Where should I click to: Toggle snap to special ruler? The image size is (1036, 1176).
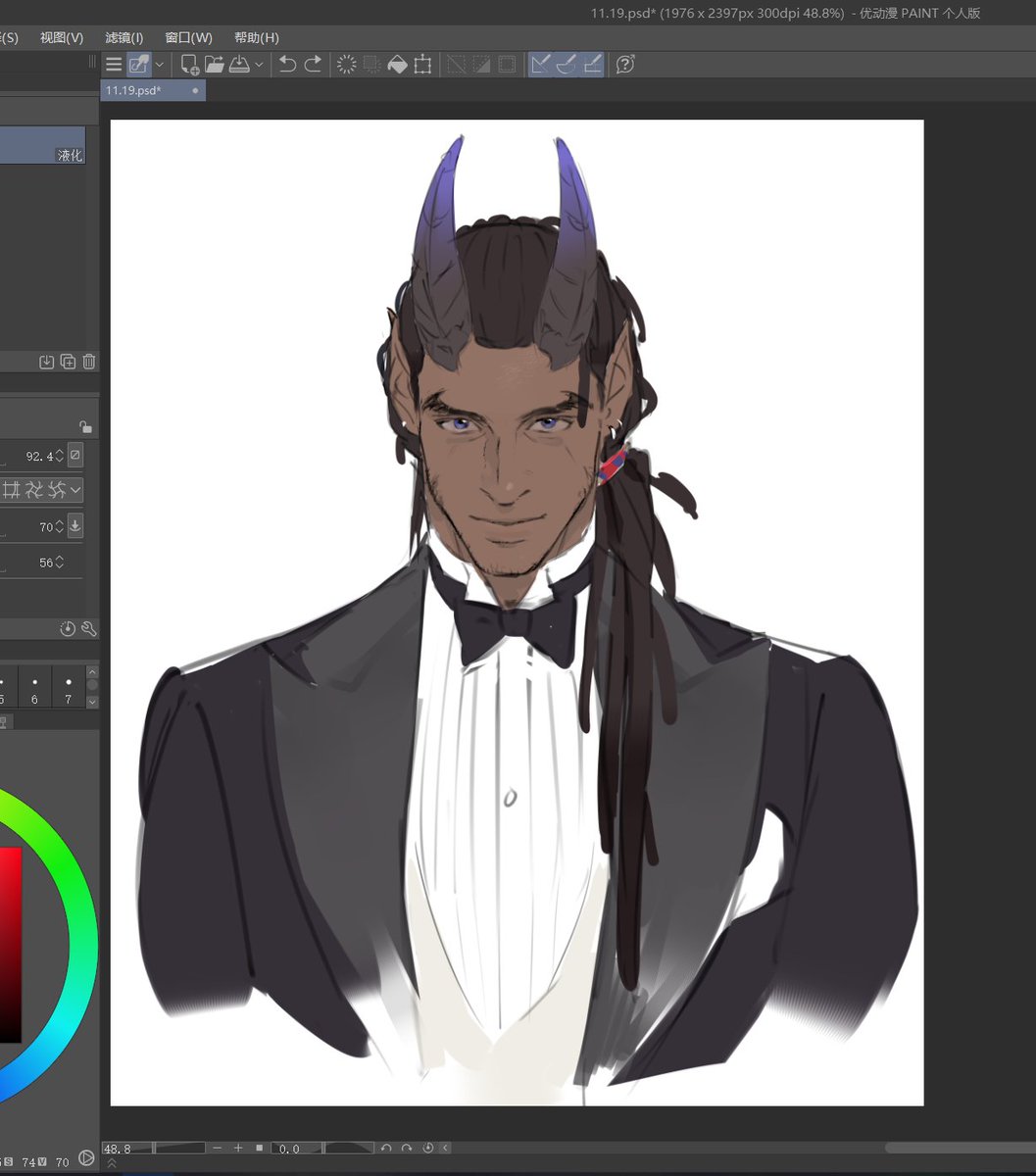pyautogui.click(x=567, y=65)
